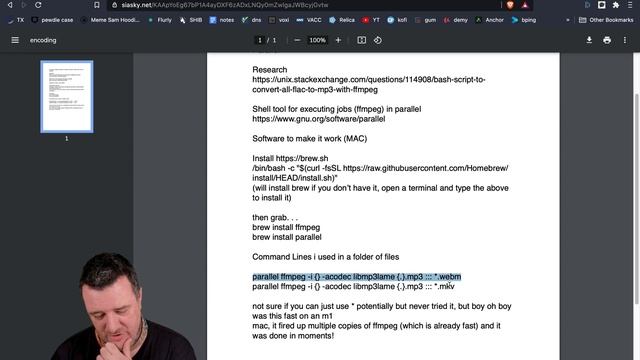Screen dimensions: 640x360
Task: Open YT bookmark
Action: coord(371,20)
